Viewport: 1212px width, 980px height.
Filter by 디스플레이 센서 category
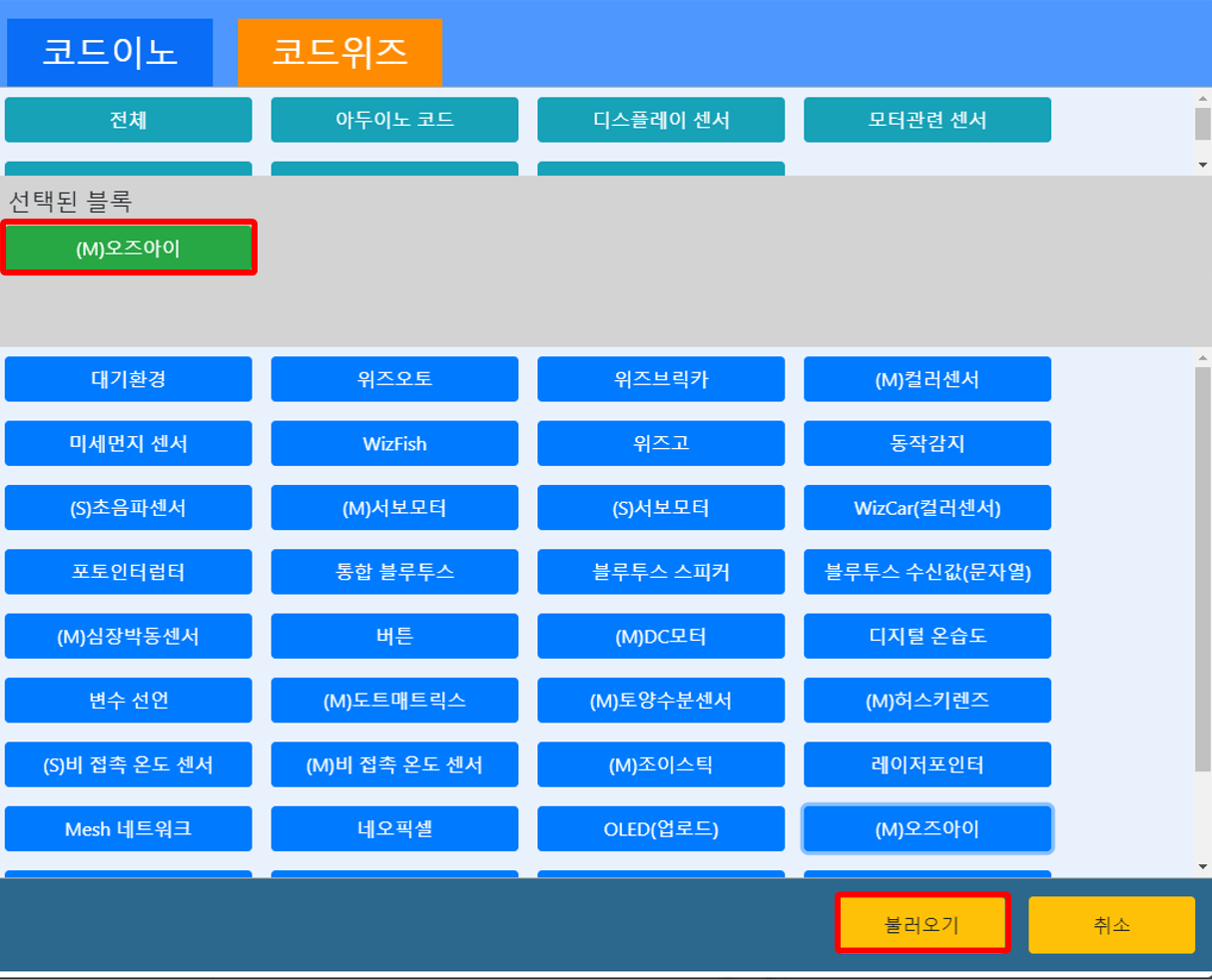pyautogui.click(x=661, y=120)
